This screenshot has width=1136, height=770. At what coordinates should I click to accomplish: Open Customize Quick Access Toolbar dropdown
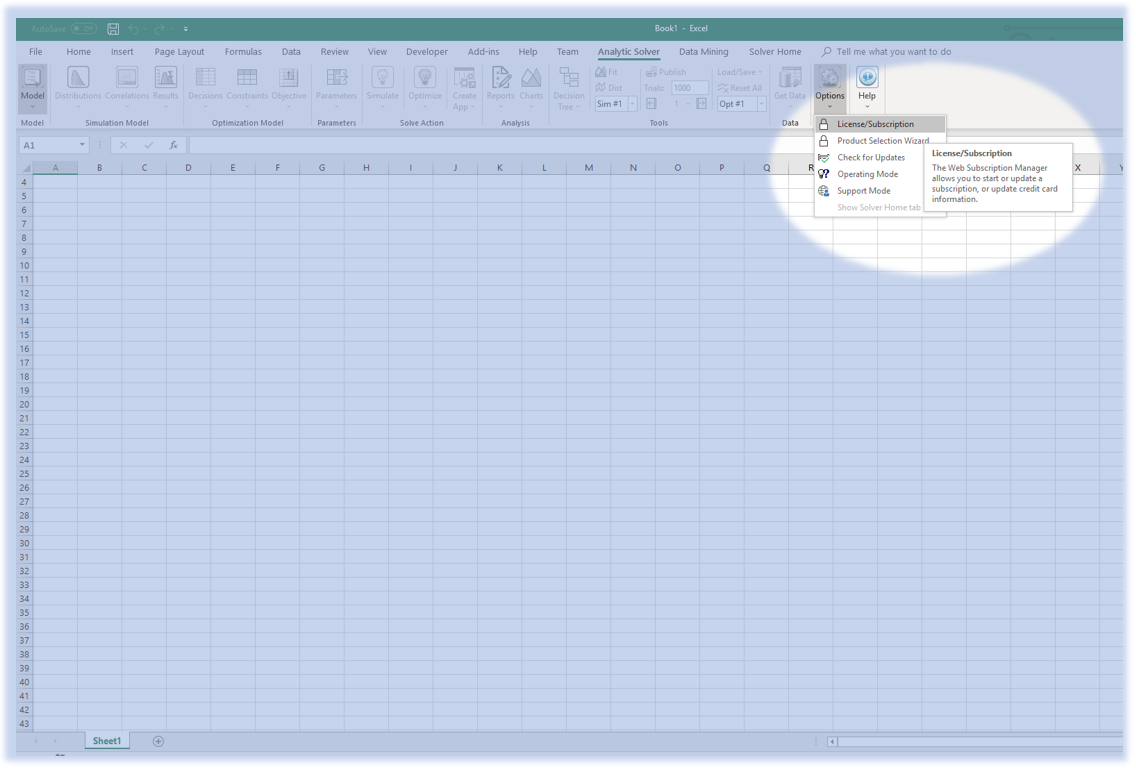(185, 29)
